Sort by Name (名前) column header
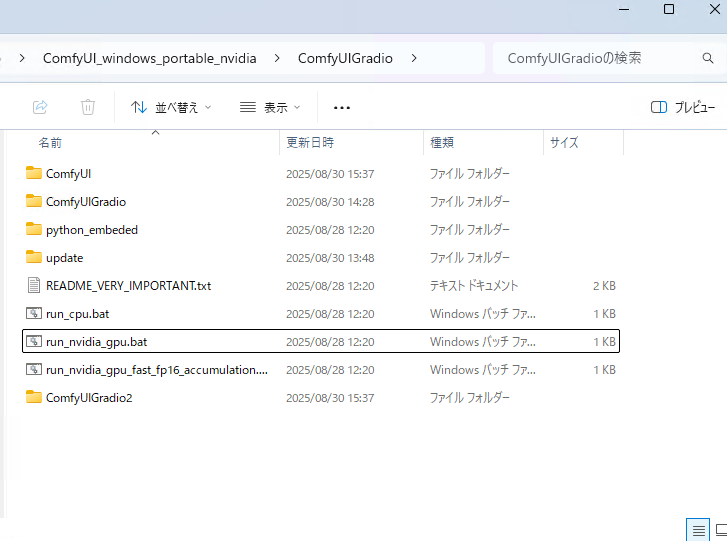Screen dimensions: 727x541 (50, 142)
